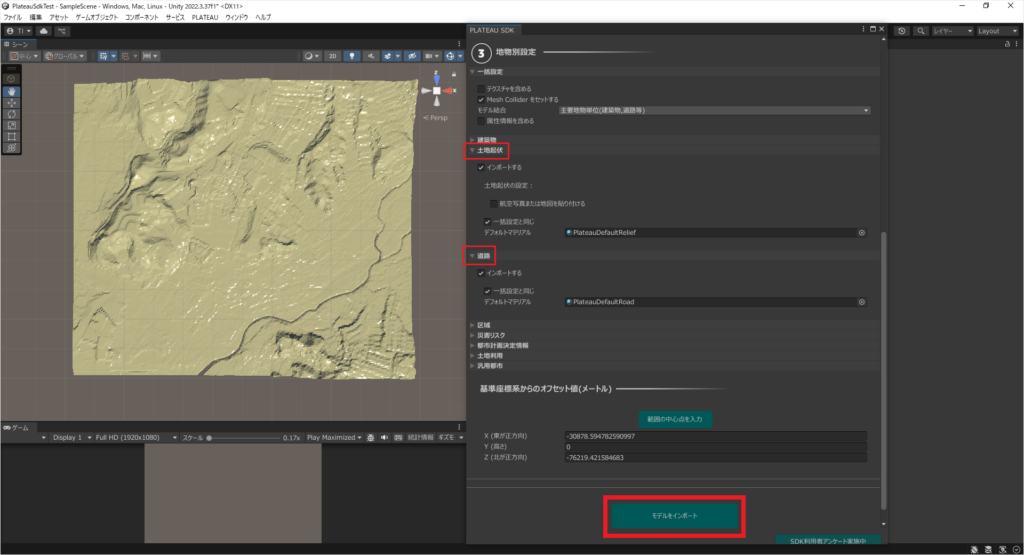Select the PLATEAU SDK tab

492,30
